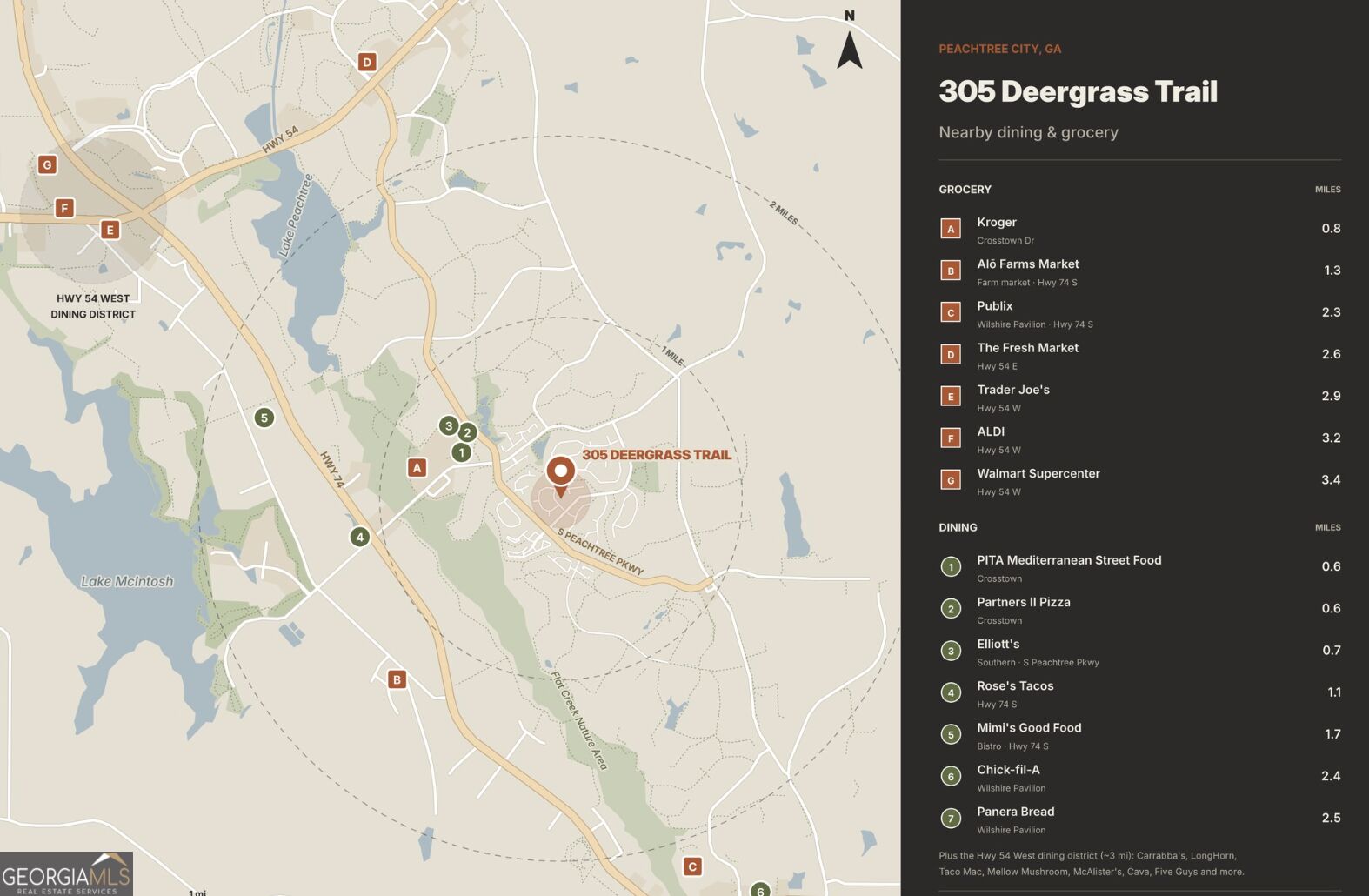This screenshot has height=896, width=1369.
Task: Click legend 3 icon beside Elliott's
Action: tap(951, 651)
